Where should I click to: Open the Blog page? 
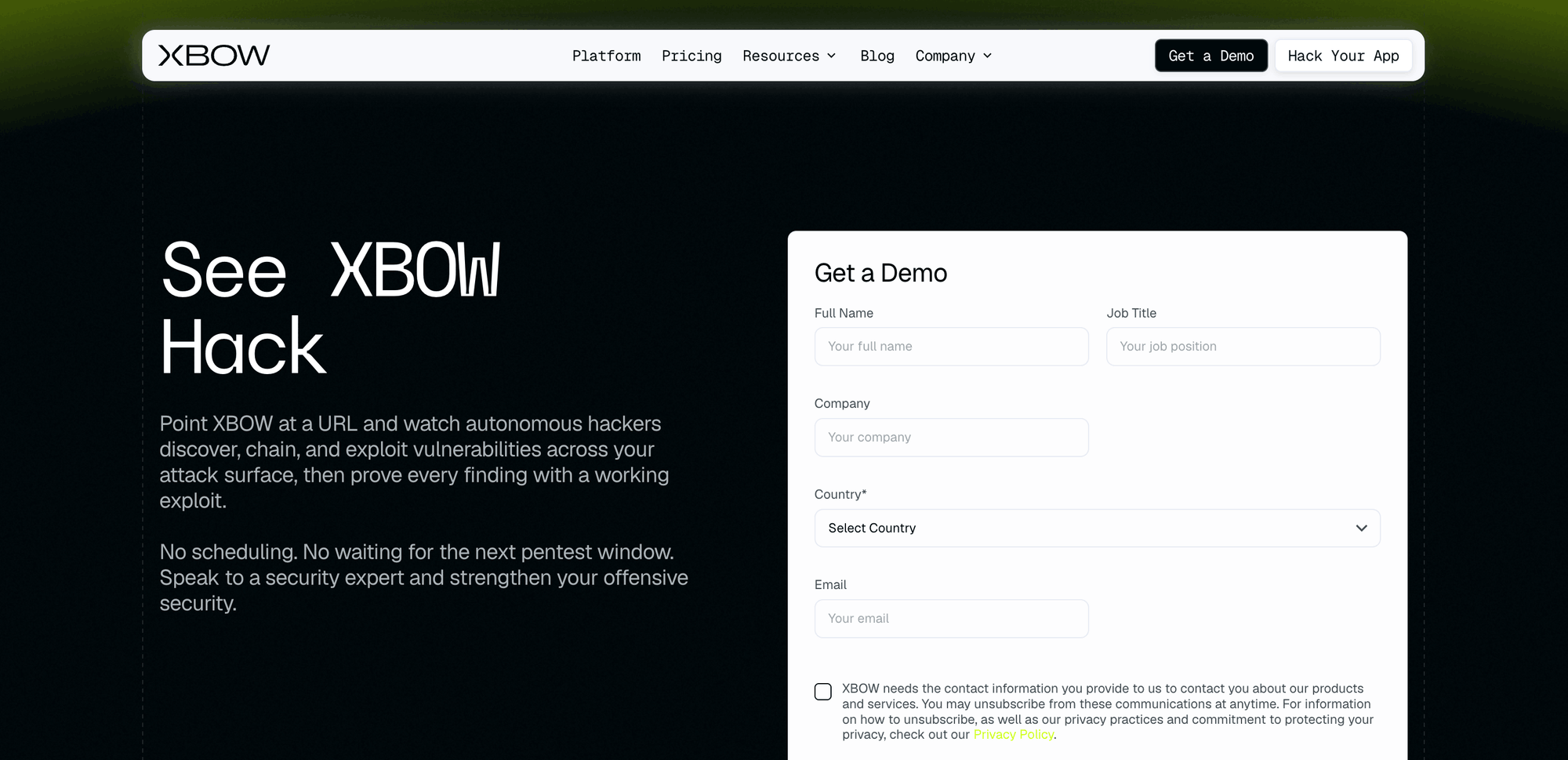(x=877, y=56)
